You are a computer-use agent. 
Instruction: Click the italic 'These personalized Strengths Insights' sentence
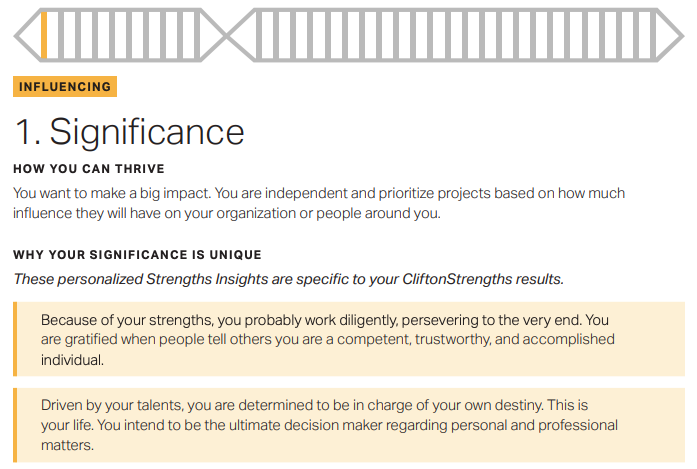(288, 279)
